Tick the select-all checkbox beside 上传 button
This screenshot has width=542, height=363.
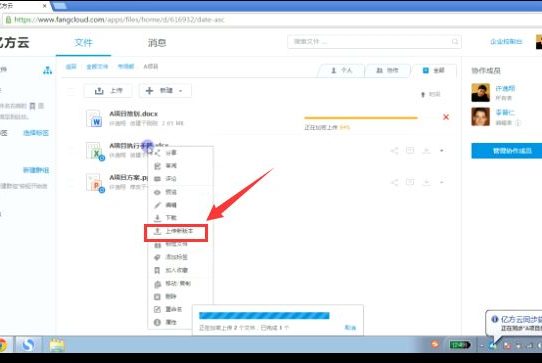(71, 91)
